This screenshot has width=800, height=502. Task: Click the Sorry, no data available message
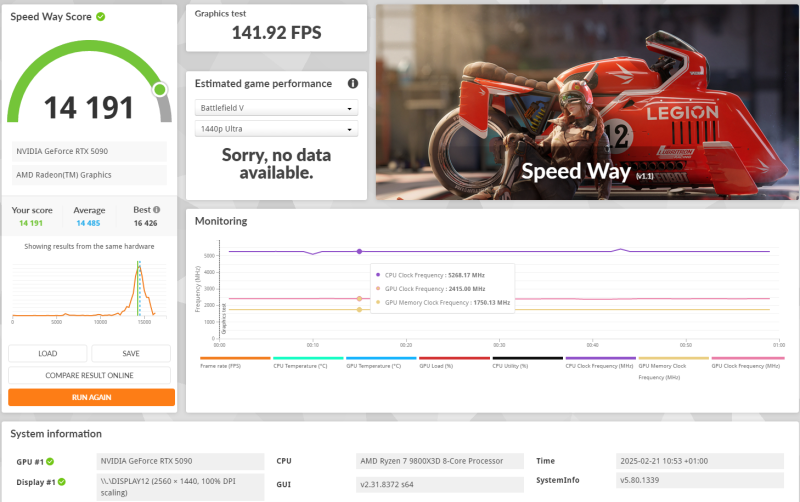click(276, 164)
